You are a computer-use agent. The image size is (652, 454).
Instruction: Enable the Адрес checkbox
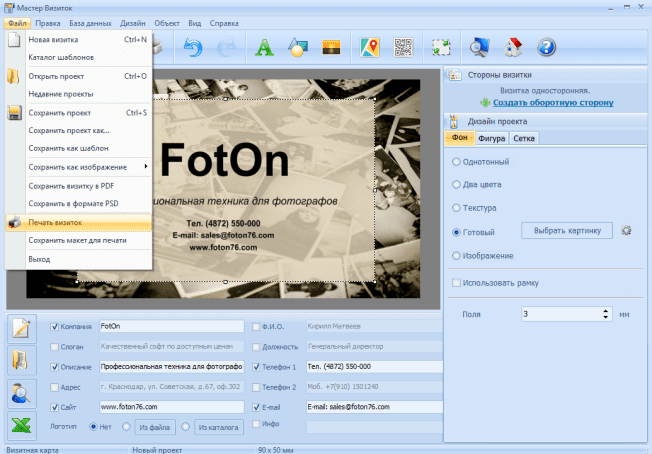[x=54, y=387]
